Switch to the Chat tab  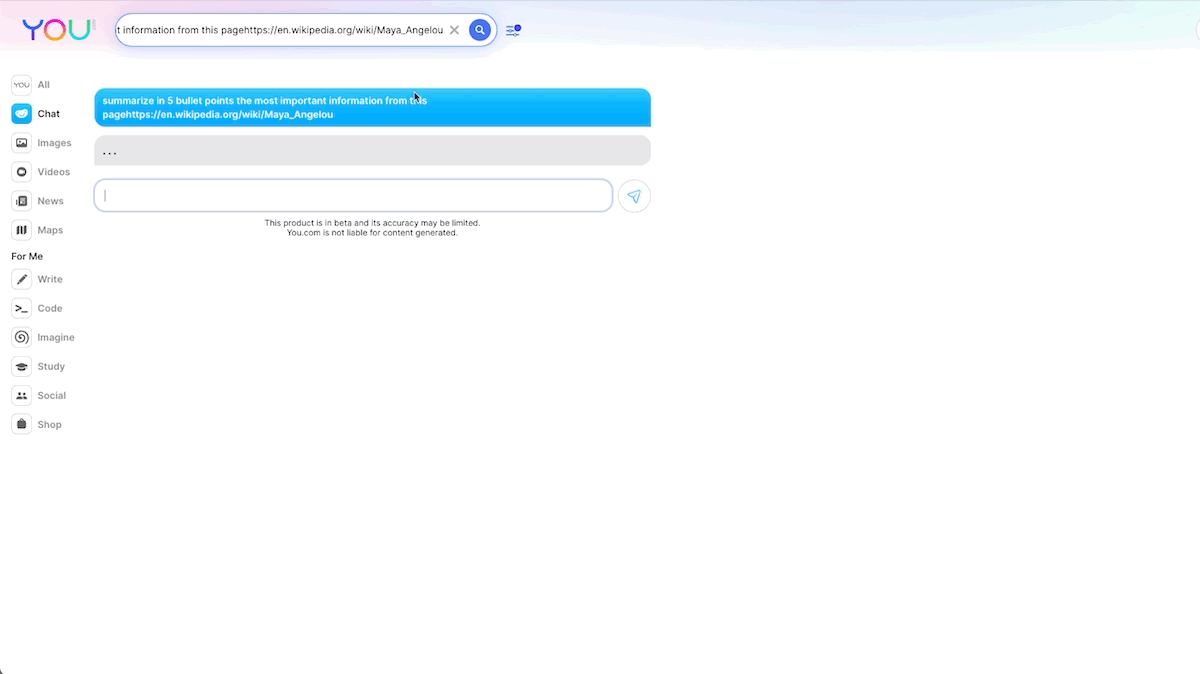[21, 113]
